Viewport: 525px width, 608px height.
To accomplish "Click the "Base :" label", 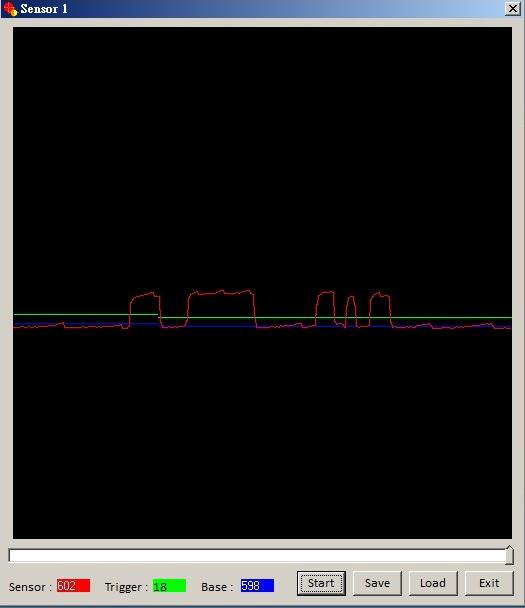I will [x=217, y=587].
